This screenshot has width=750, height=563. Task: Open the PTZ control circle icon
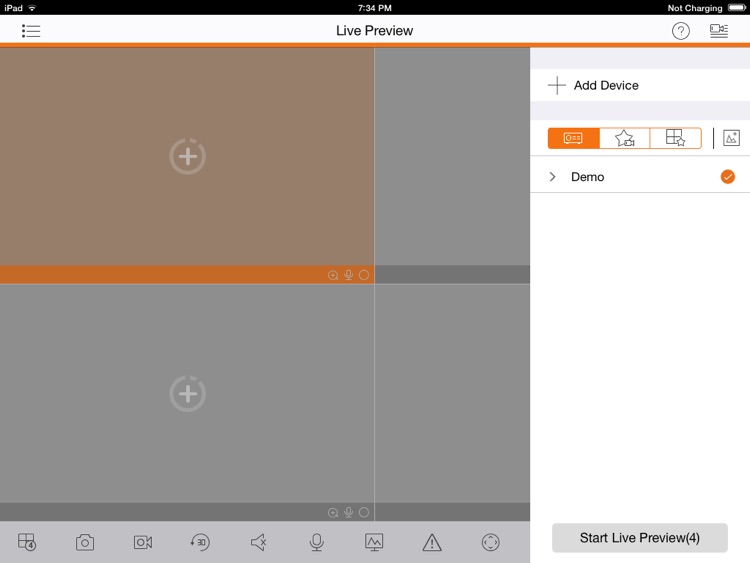pyautogui.click(x=490, y=542)
